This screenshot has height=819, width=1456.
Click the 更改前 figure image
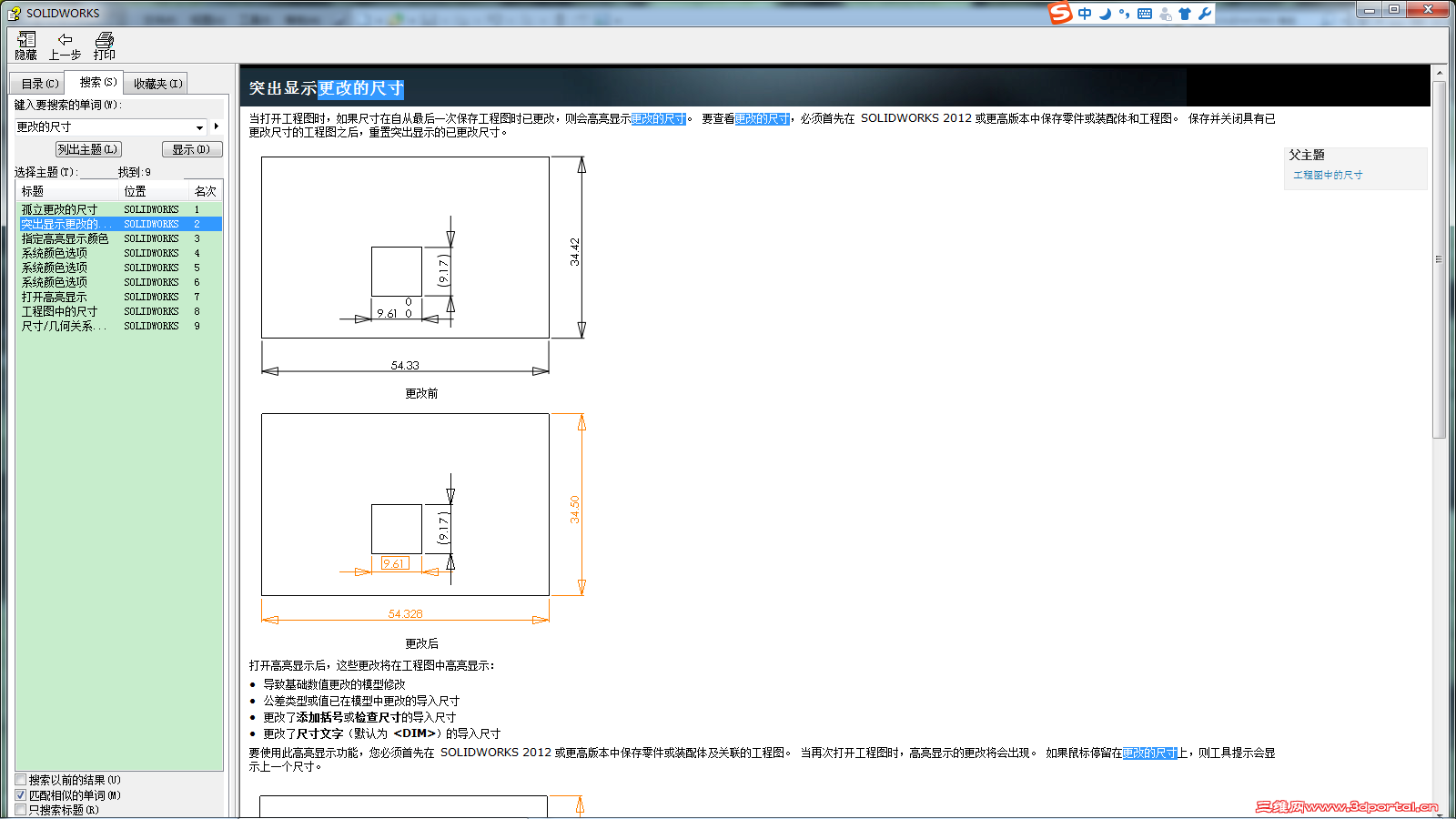[423, 265]
